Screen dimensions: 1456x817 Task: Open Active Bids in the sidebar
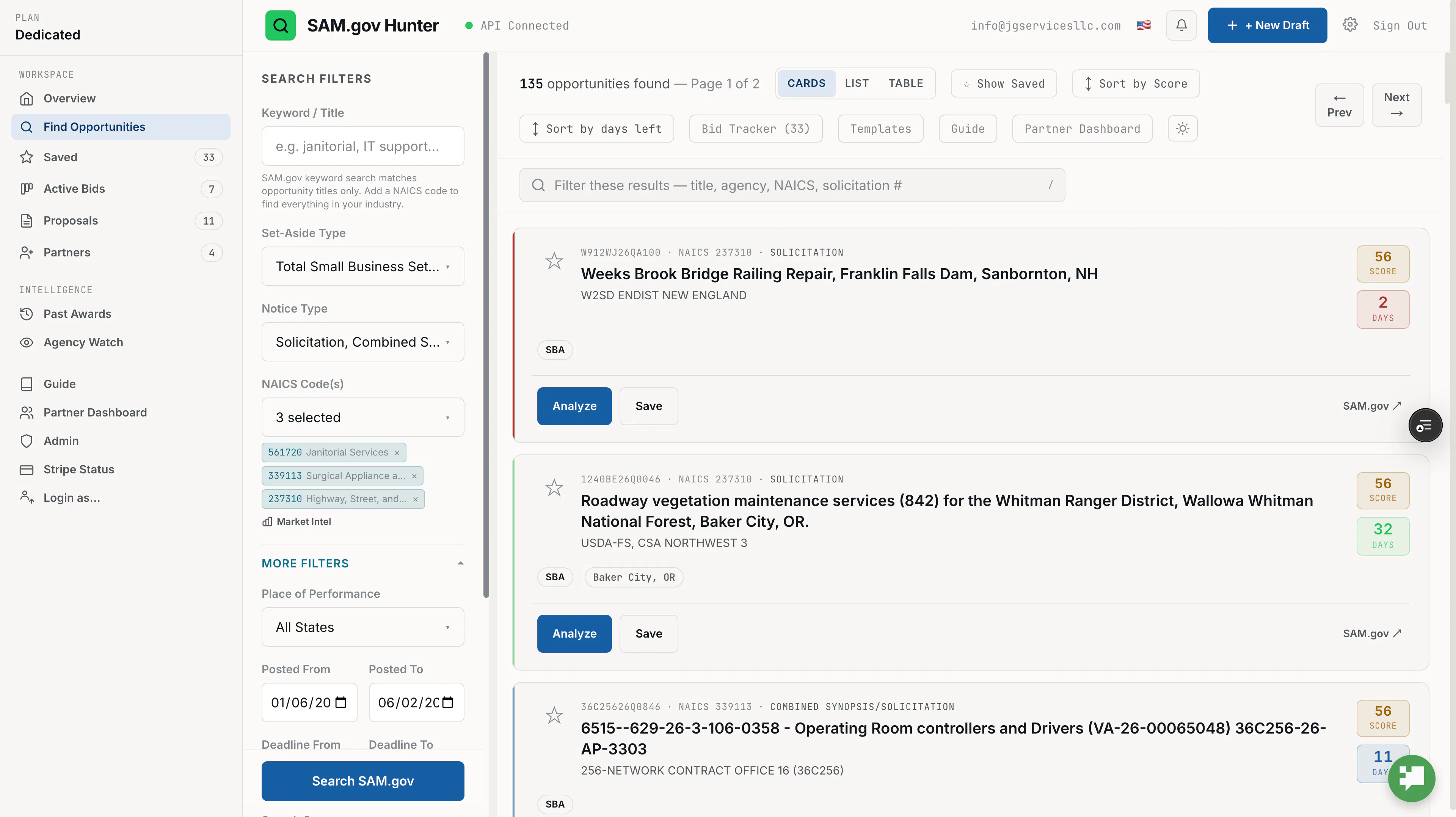click(121, 189)
